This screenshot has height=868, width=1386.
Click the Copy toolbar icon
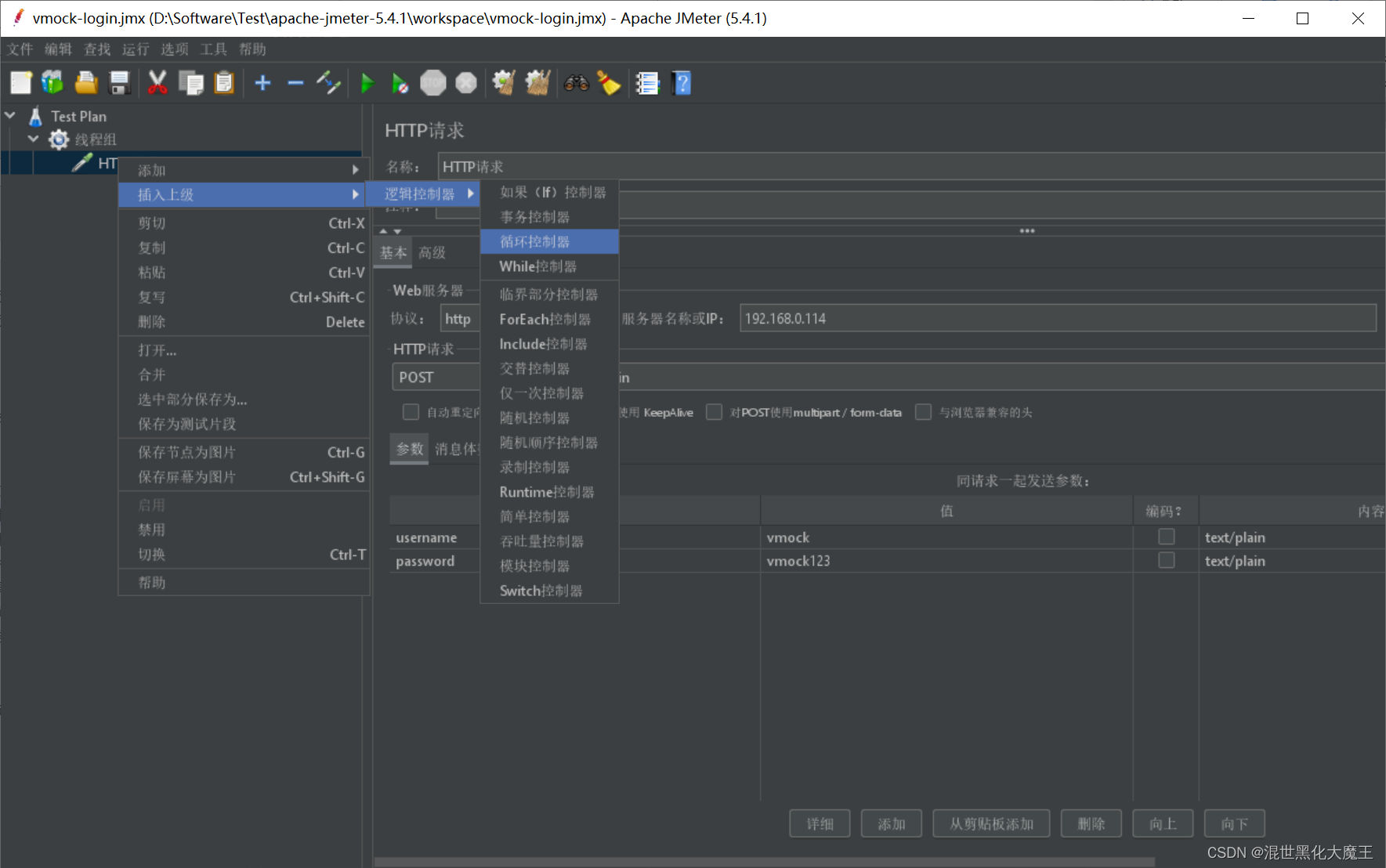pyautogui.click(x=191, y=83)
